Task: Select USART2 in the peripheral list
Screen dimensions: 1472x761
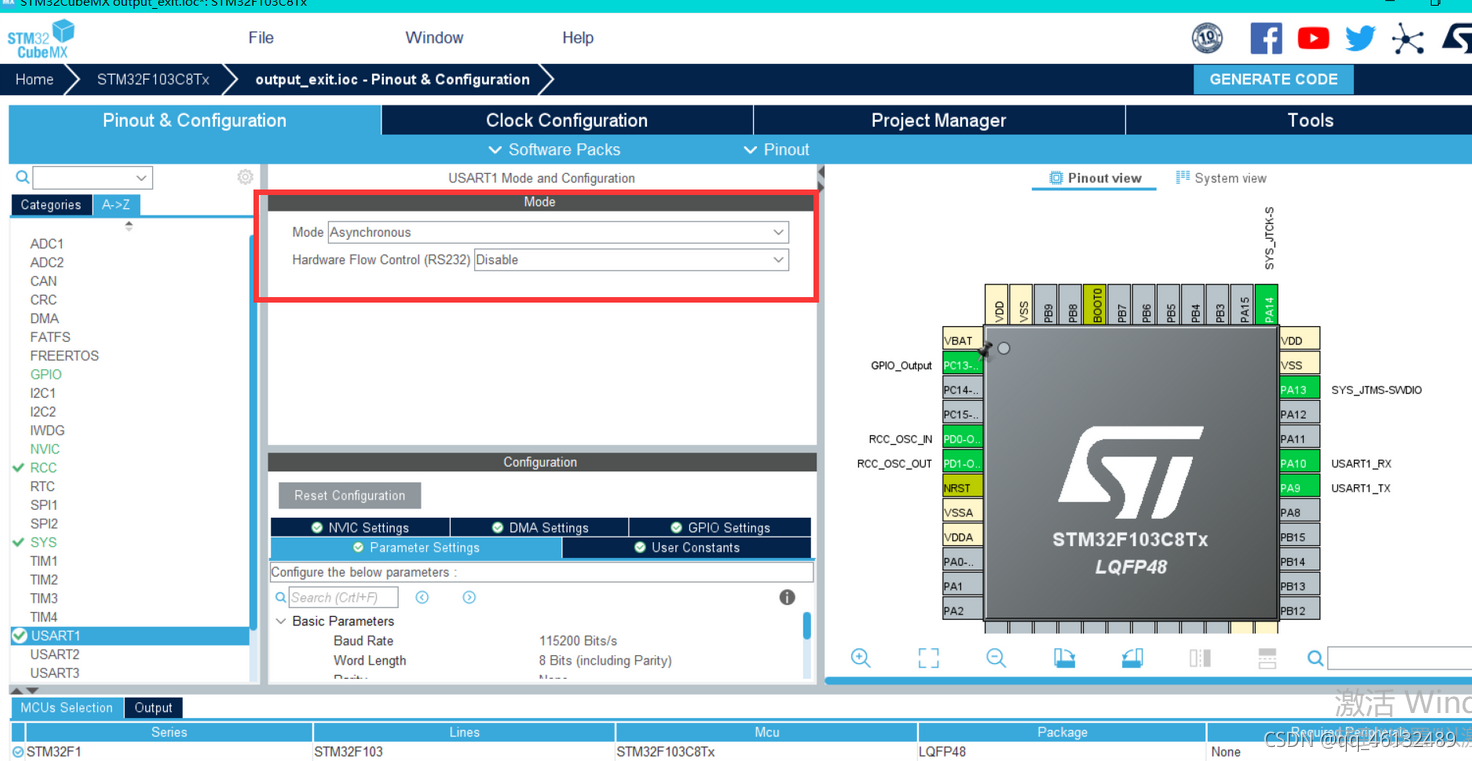Action: (55, 654)
